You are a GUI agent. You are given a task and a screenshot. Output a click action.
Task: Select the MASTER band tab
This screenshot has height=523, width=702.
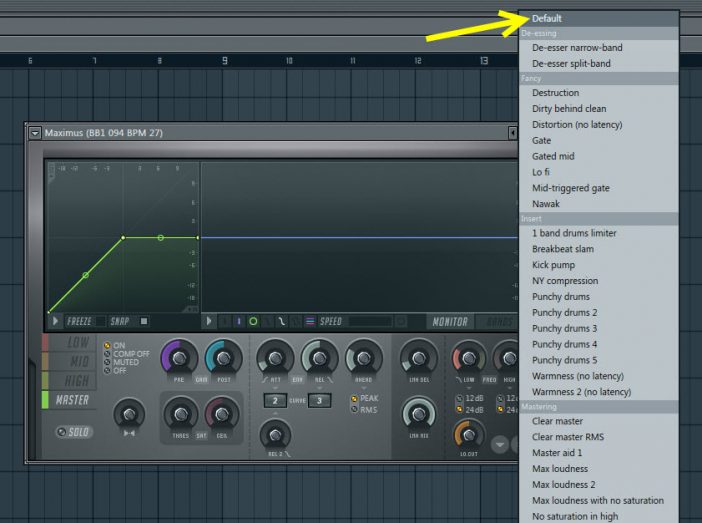pos(69,400)
